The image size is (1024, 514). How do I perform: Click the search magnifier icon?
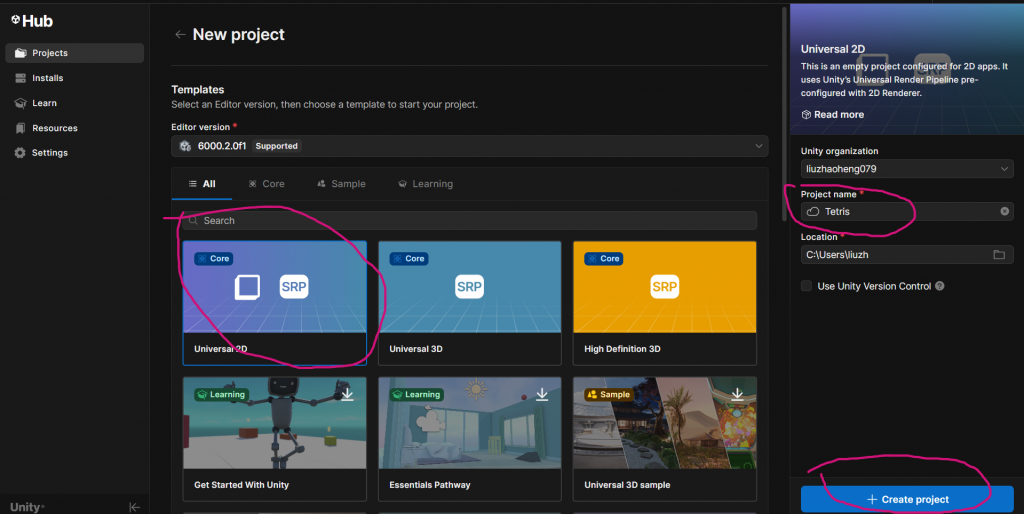point(193,221)
